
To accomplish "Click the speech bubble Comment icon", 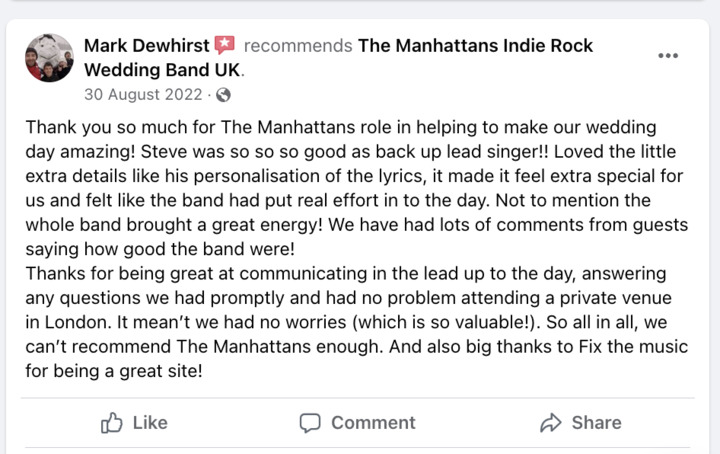I will pyautogui.click(x=310, y=423).
